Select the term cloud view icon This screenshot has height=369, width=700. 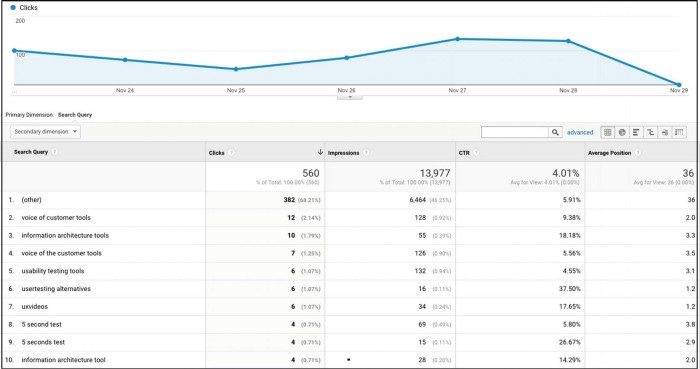[665, 132]
